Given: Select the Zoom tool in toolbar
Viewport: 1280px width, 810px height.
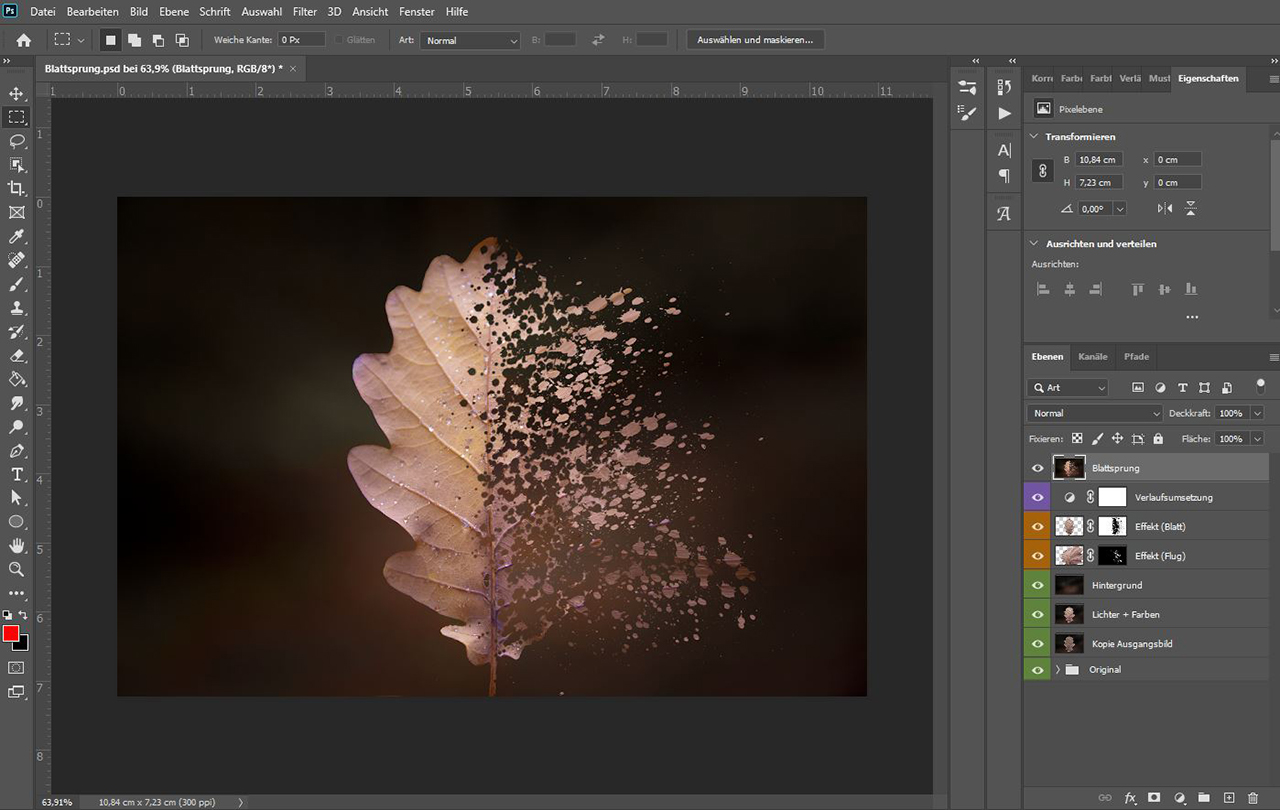Looking at the screenshot, I should point(17,569).
